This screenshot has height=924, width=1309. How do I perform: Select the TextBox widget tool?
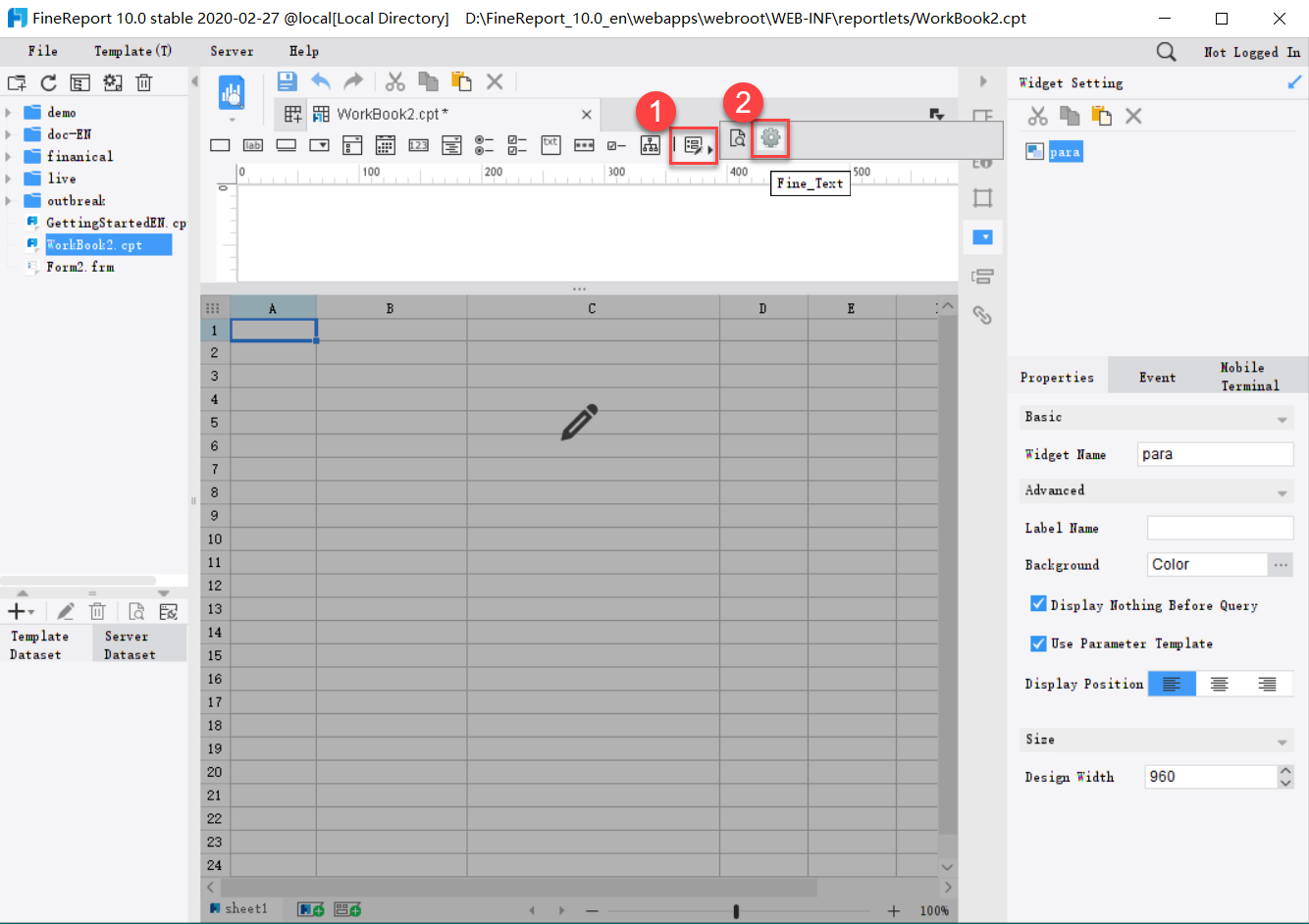click(220, 144)
